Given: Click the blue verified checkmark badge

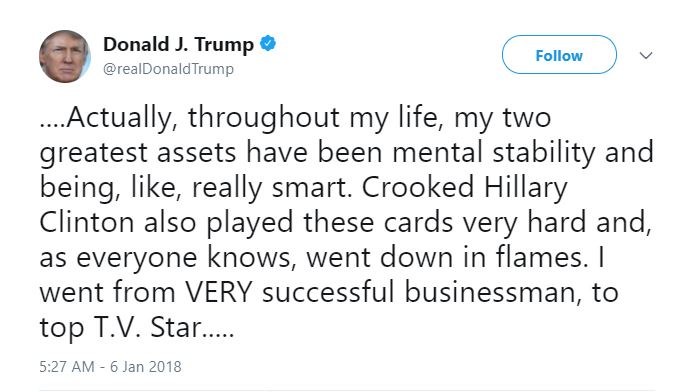Looking at the screenshot, I should pos(268,44).
